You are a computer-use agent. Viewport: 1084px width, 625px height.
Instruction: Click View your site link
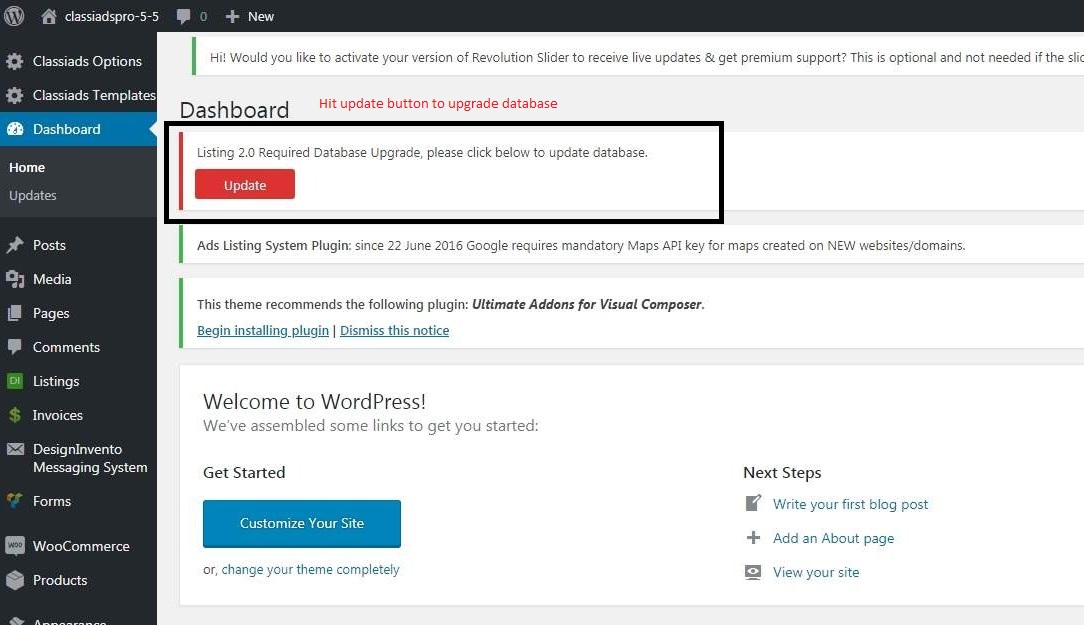(x=816, y=572)
